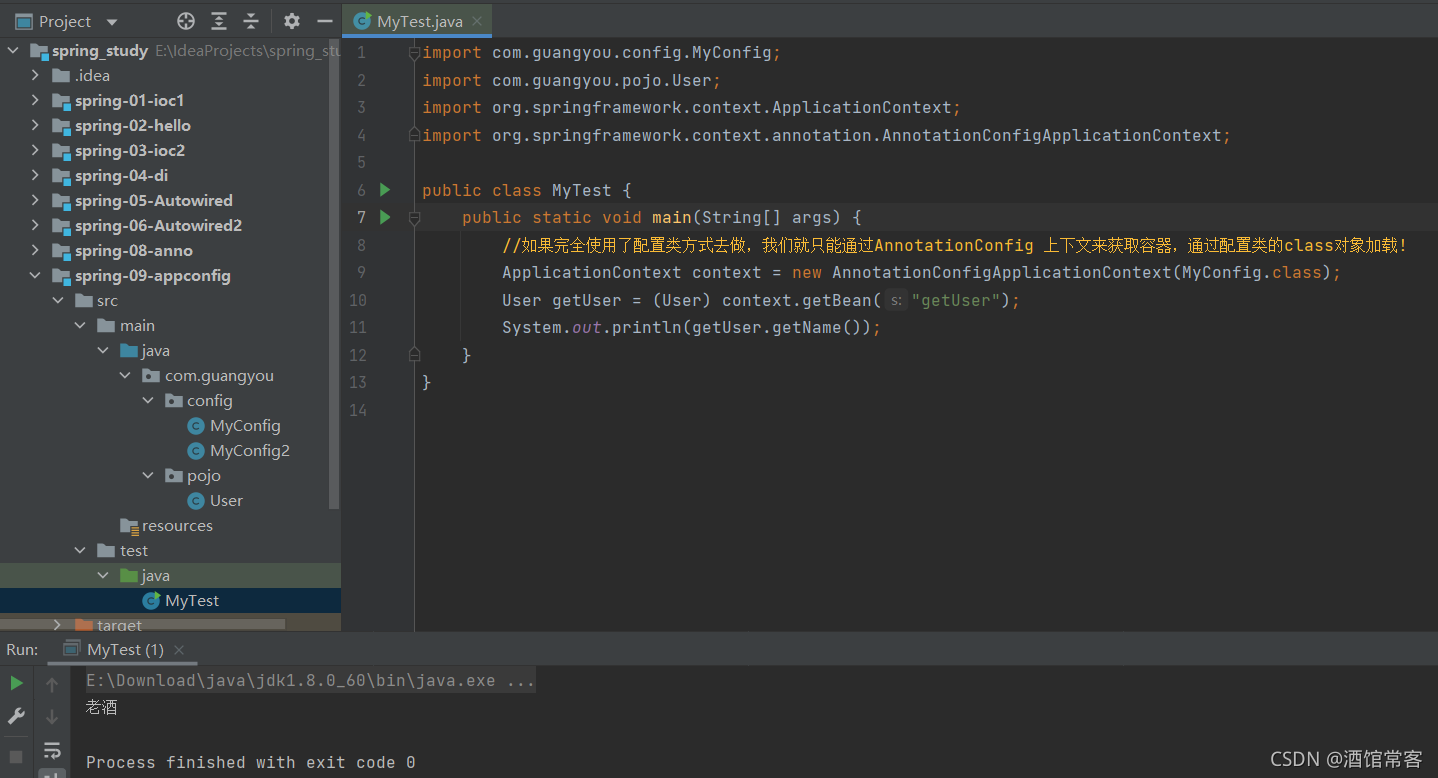Screen dimensions: 1438x778
Task: Collapse the main method fold marker
Action: [414, 217]
